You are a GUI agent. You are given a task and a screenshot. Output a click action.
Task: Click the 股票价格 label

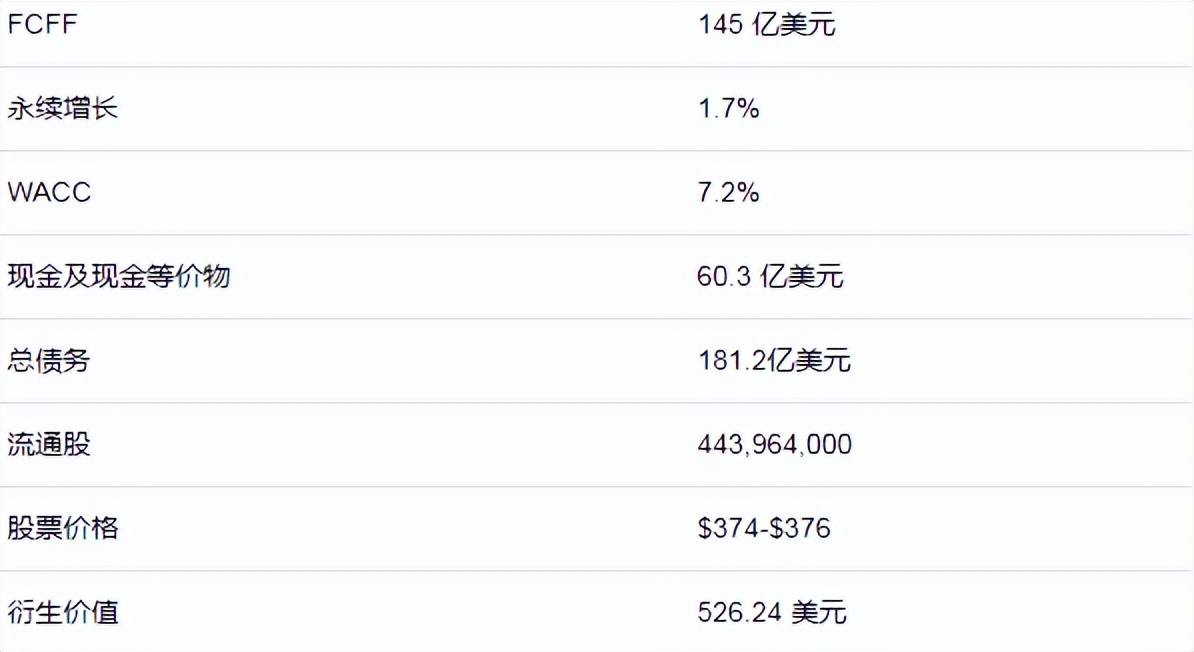63,527
